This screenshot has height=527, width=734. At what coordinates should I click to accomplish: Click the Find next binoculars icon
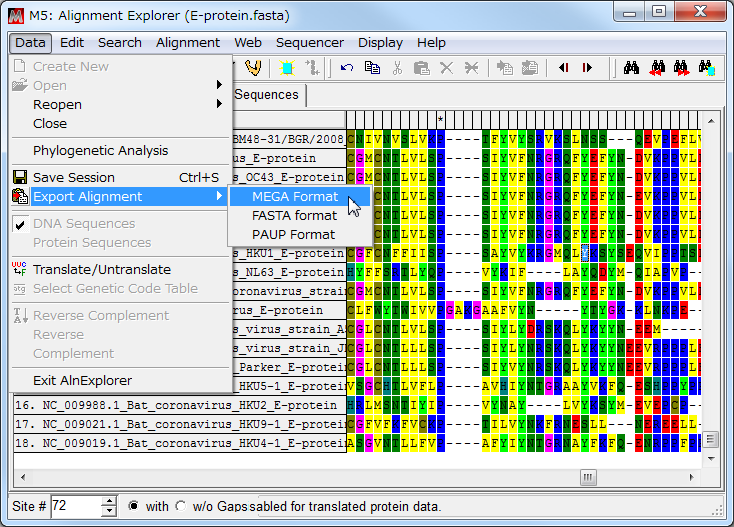point(682,68)
